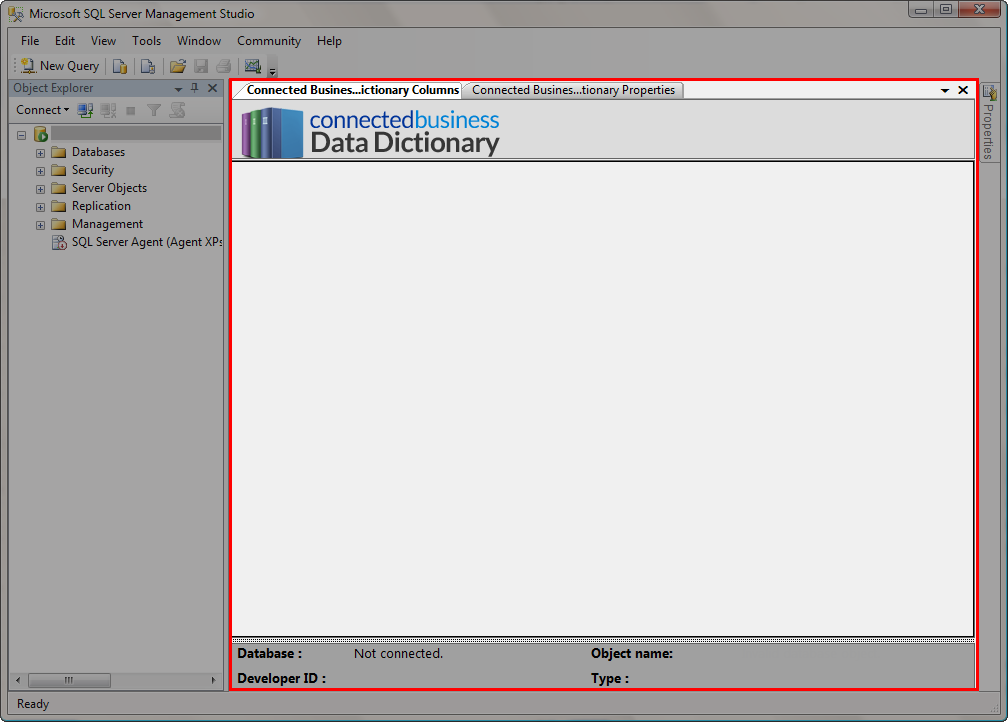Click the Database Engine Query icon
This screenshot has width=1008, height=722.
[x=120, y=67]
